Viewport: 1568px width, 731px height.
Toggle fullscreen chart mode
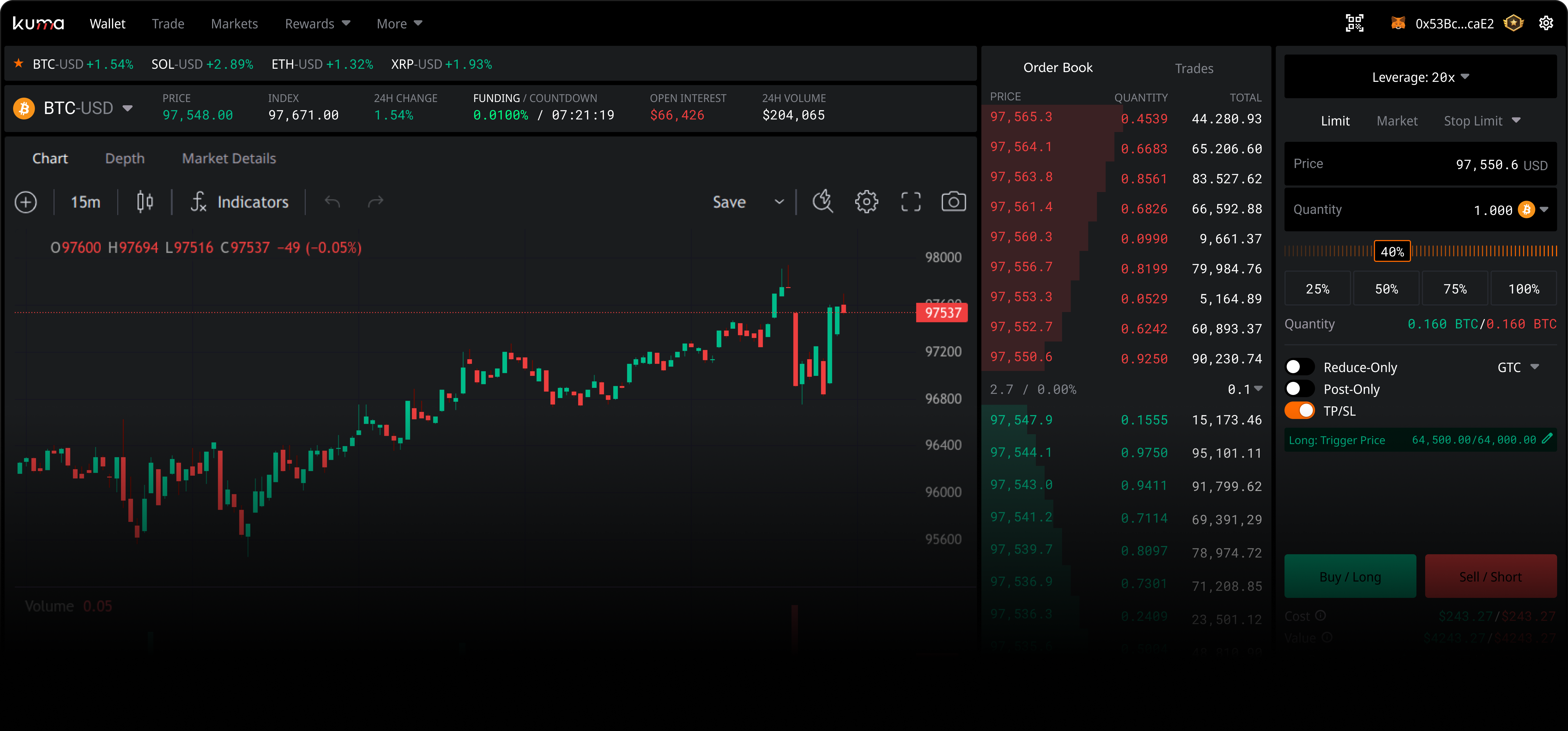910,202
